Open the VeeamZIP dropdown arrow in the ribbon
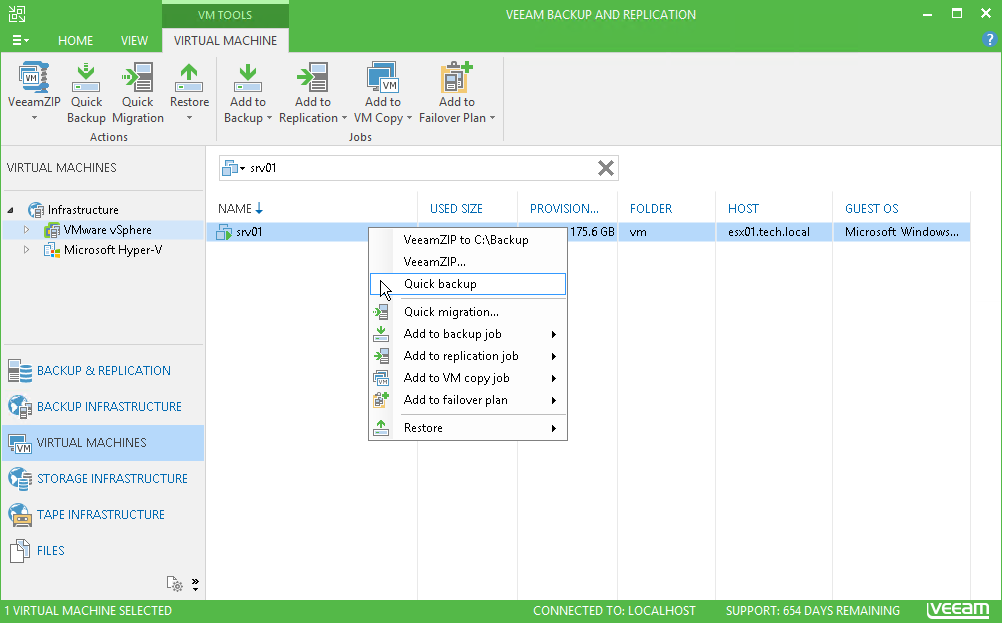1002x623 pixels. (35, 118)
